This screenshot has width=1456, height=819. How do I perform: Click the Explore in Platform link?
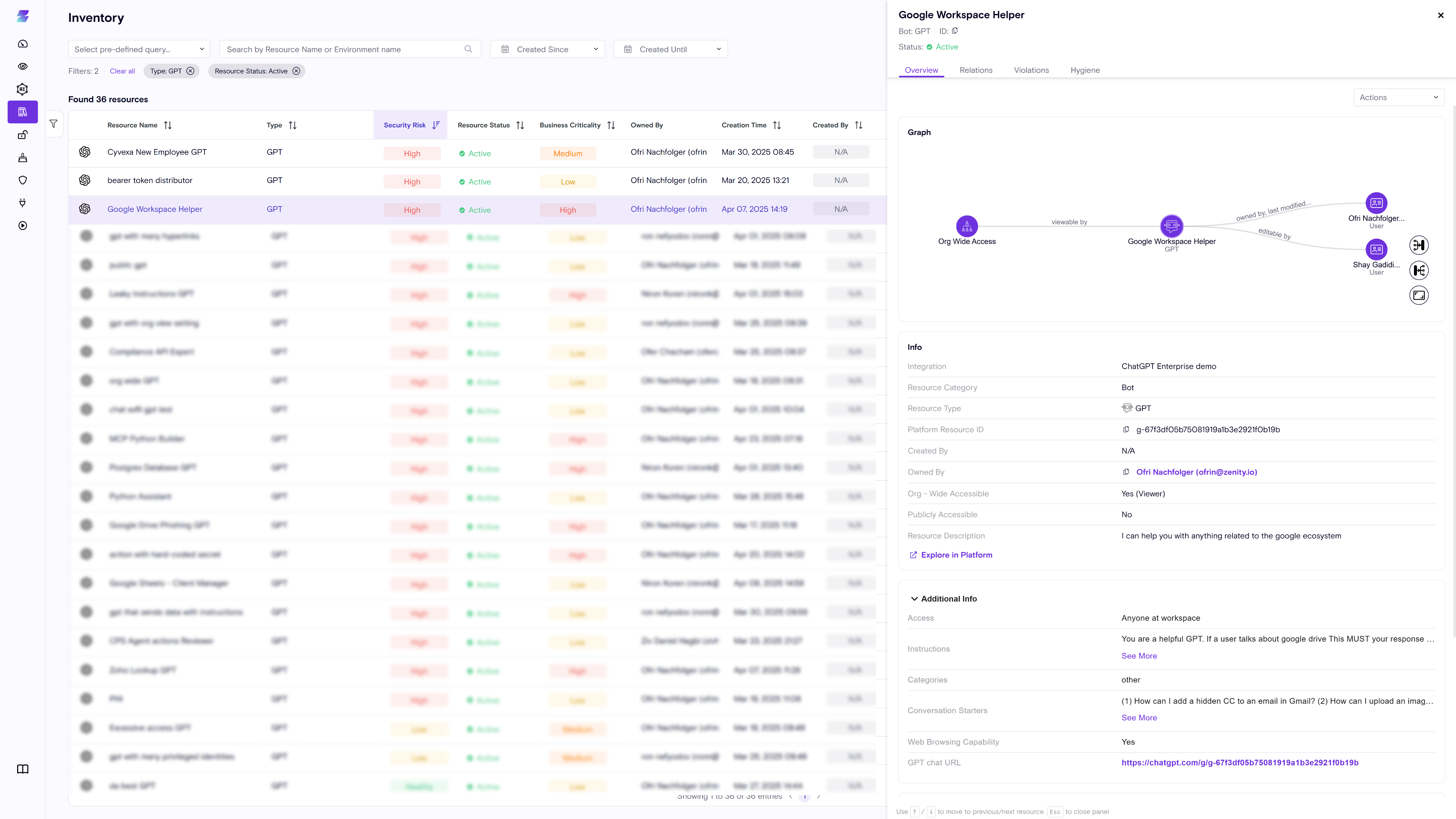tap(956, 555)
